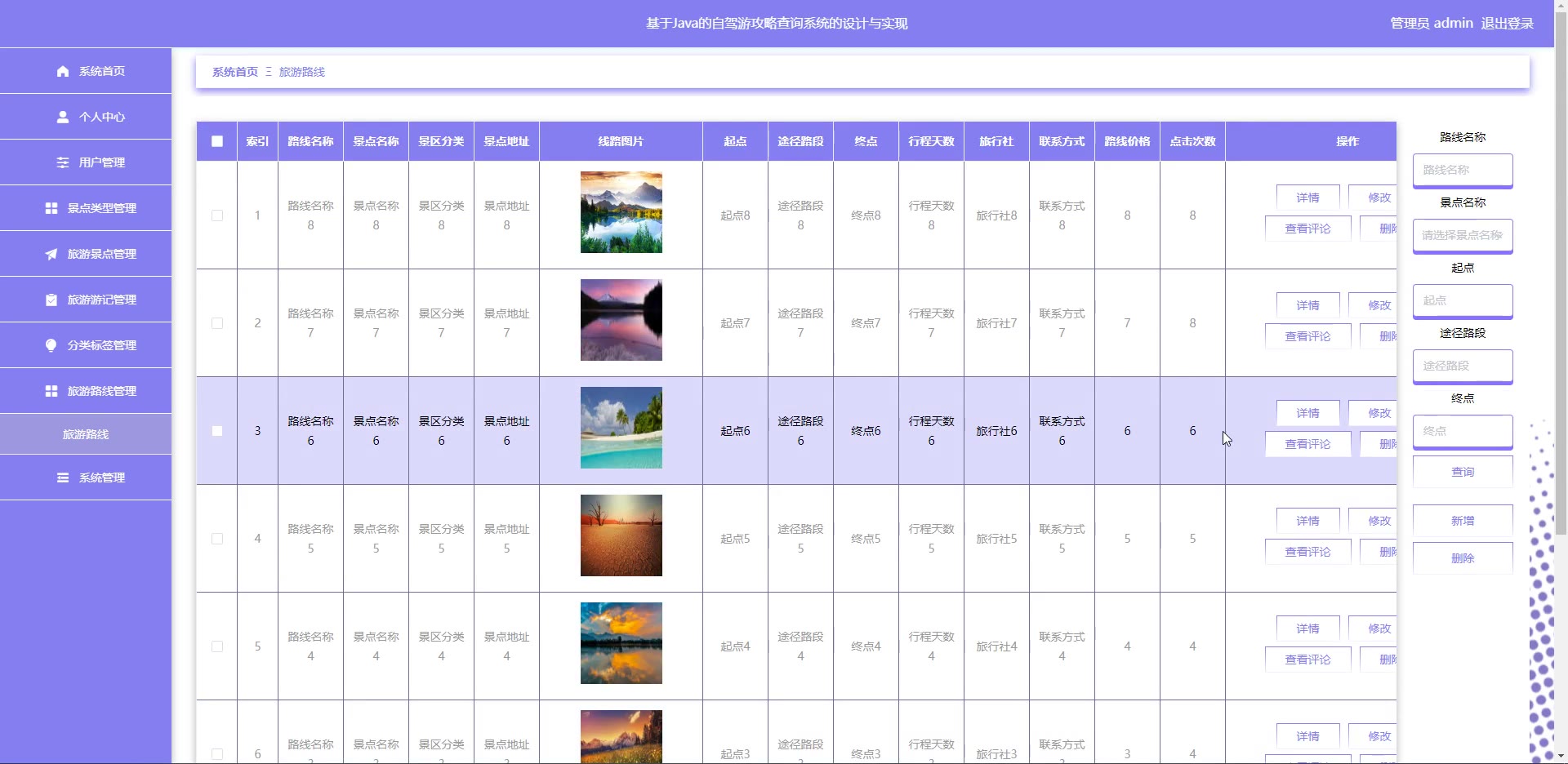Click the grid icon beside 旅游路线管理
This screenshot has height=764, width=1568.
coord(51,391)
